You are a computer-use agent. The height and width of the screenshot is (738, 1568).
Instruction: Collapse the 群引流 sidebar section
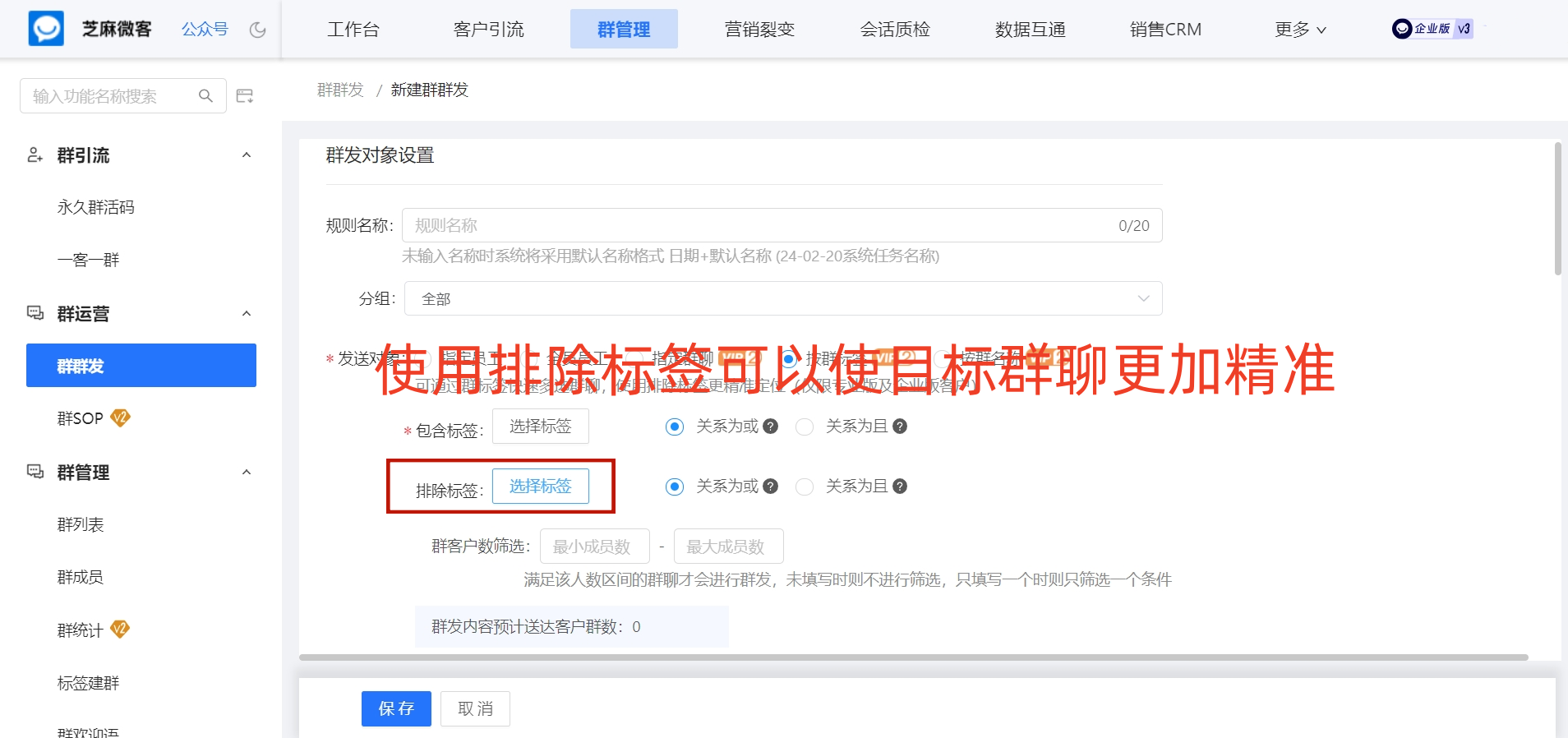(x=247, y=155)
